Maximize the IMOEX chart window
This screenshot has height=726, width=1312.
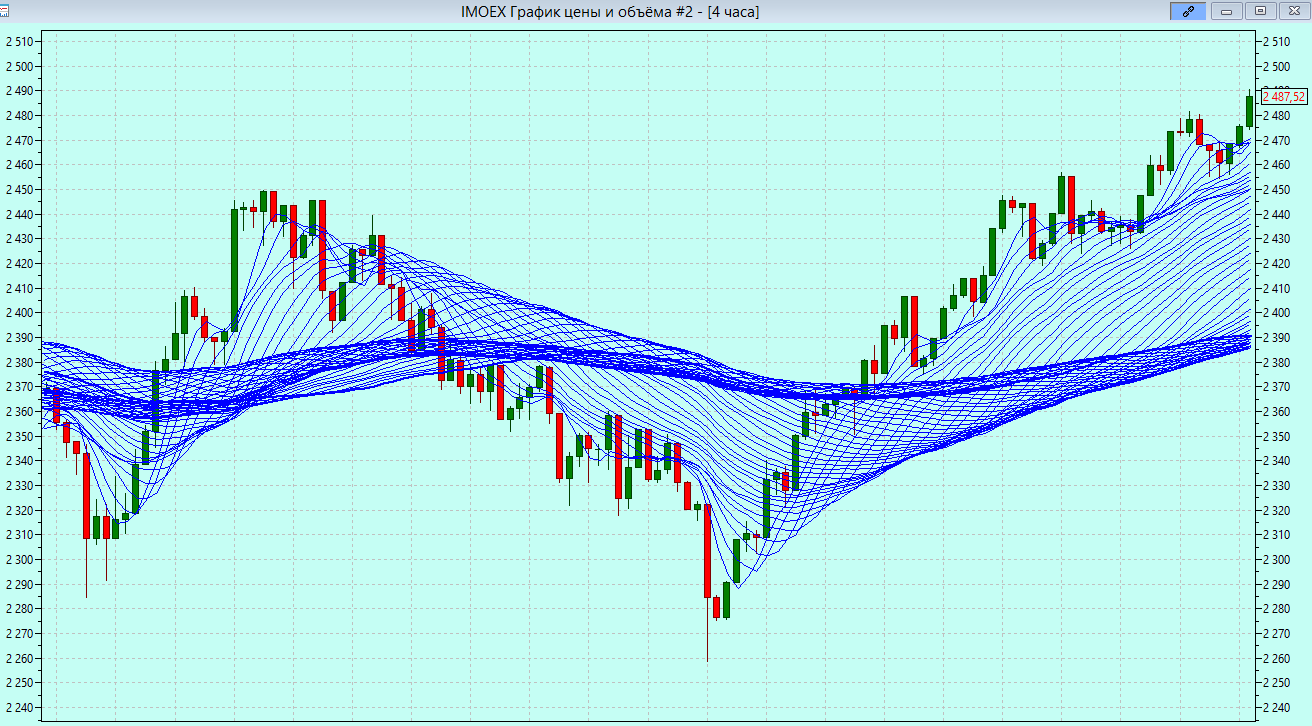click(x=1260, y=11)
